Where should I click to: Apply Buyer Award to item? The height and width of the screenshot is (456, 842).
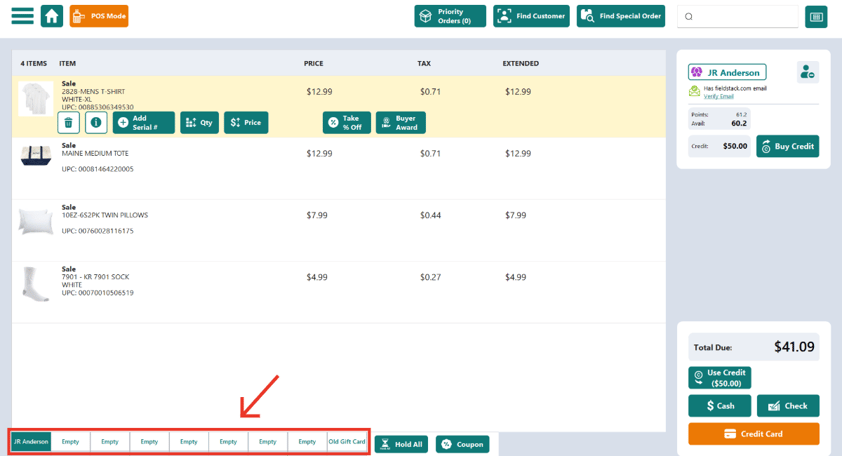[x=401, y=122]
